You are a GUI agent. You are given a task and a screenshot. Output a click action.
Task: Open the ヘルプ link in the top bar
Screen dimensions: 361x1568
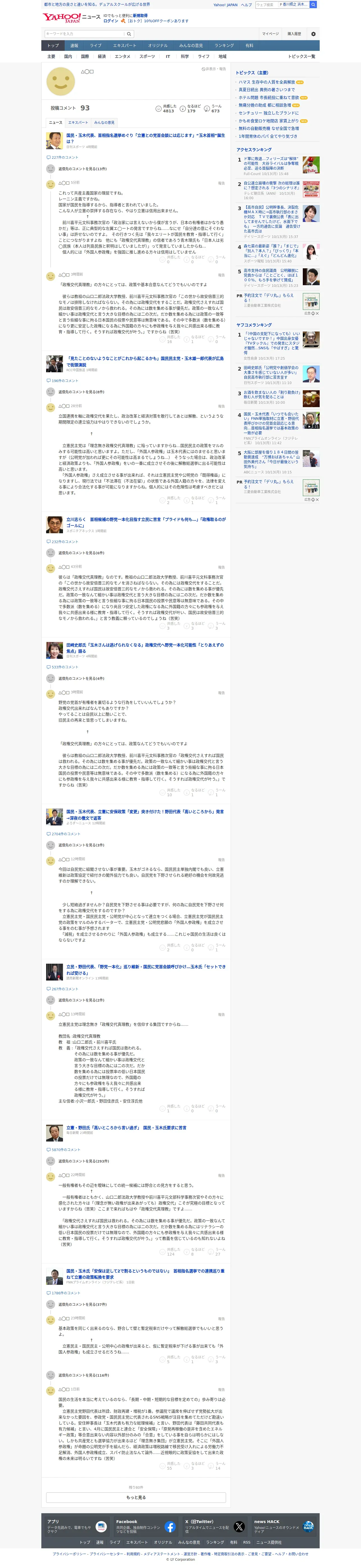tap(246, 5)
